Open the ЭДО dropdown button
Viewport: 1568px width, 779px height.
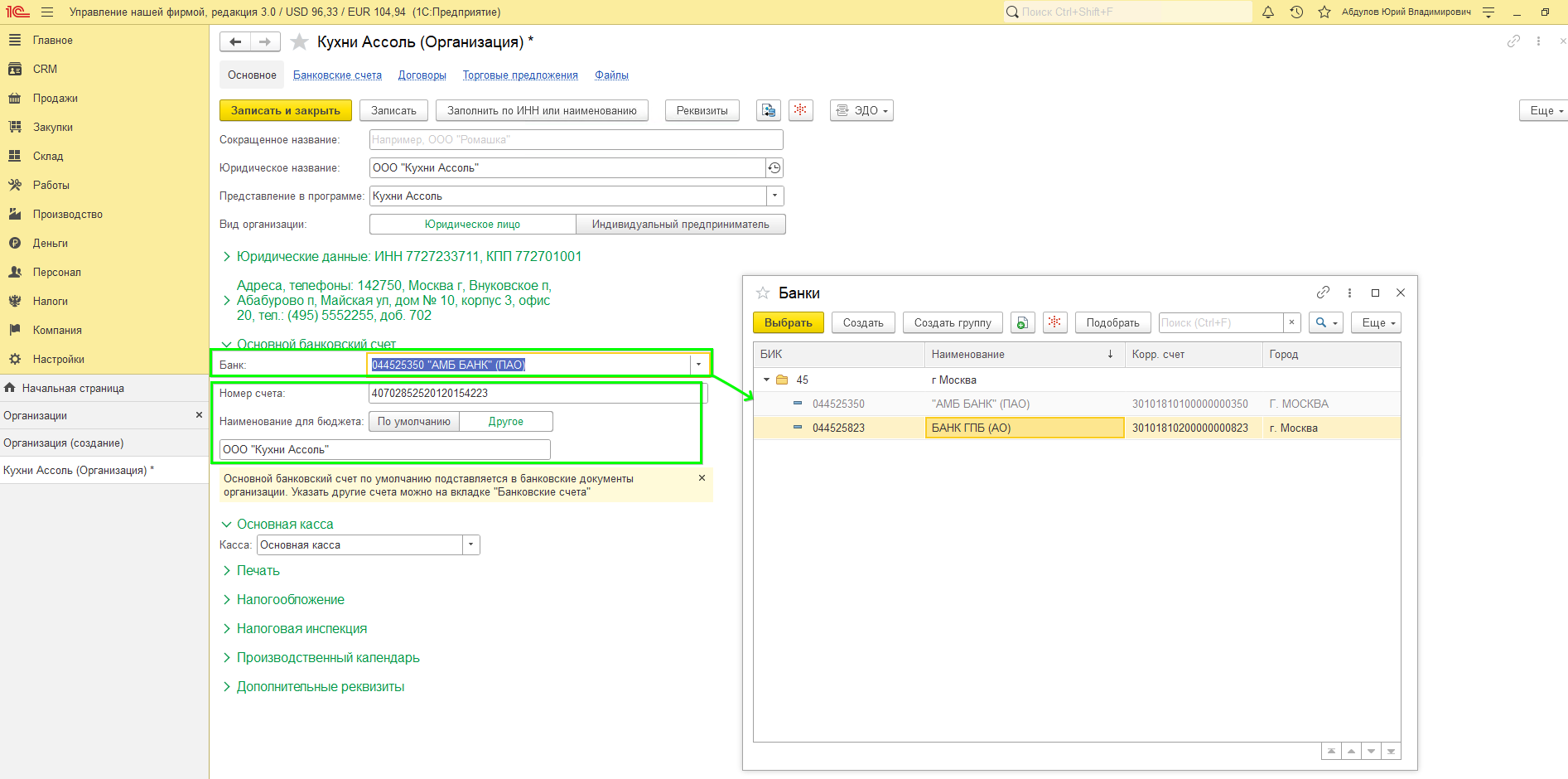861,110
